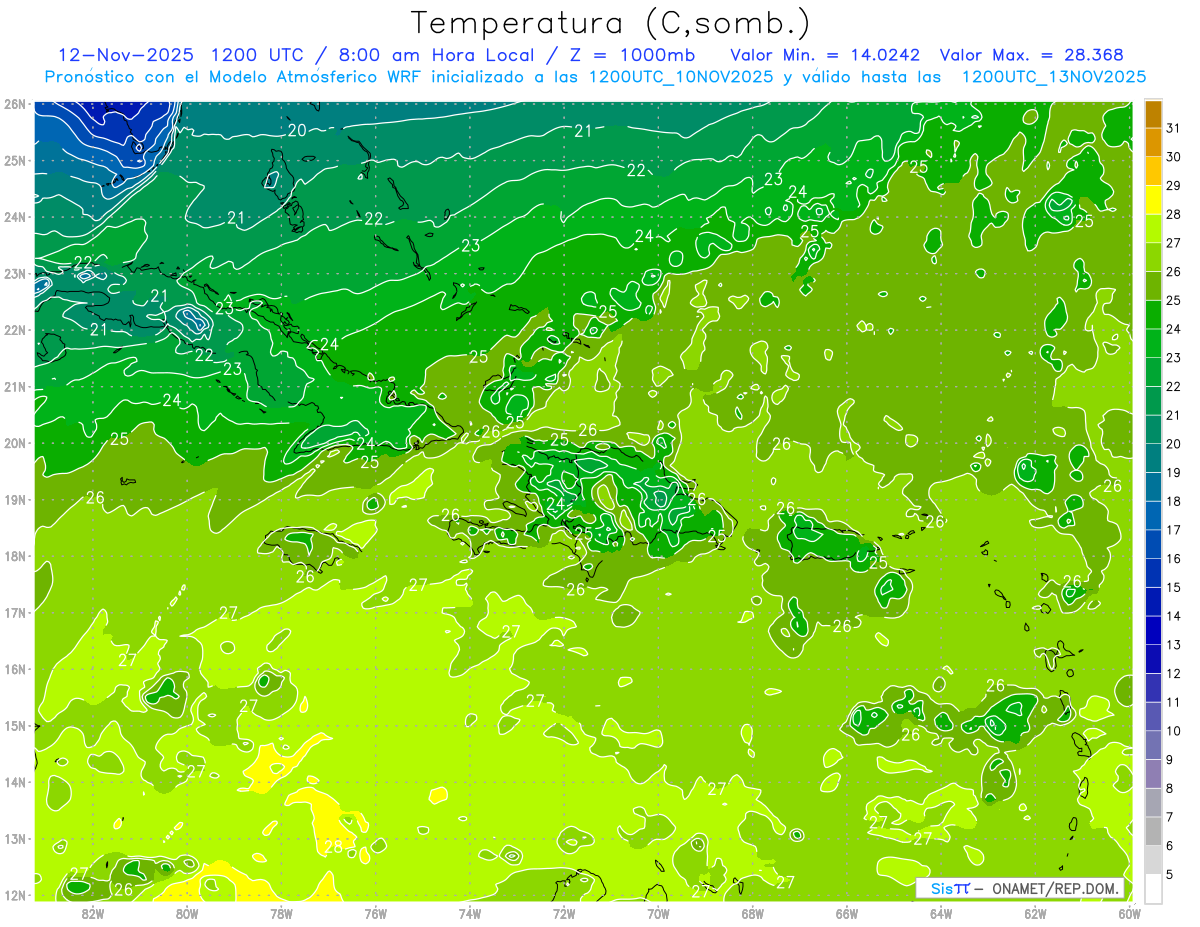Screen dimensions: 1200x927
Task: Select the 'Valor Min. = 14.0242' text
Action: [825, 55]
